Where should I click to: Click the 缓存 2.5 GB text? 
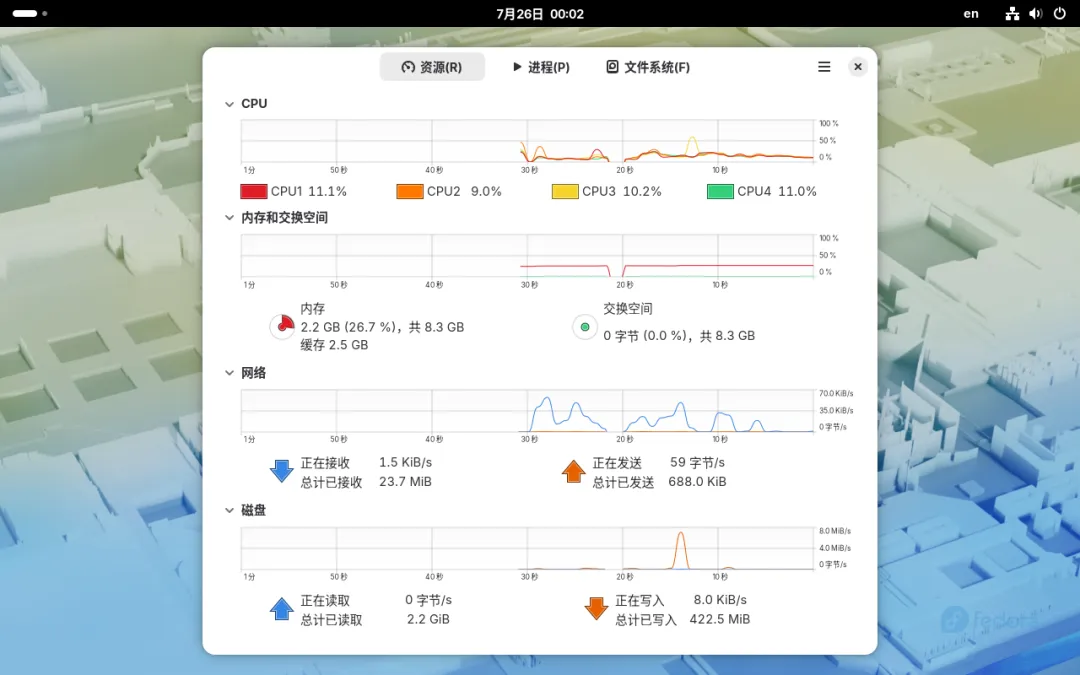334,345
